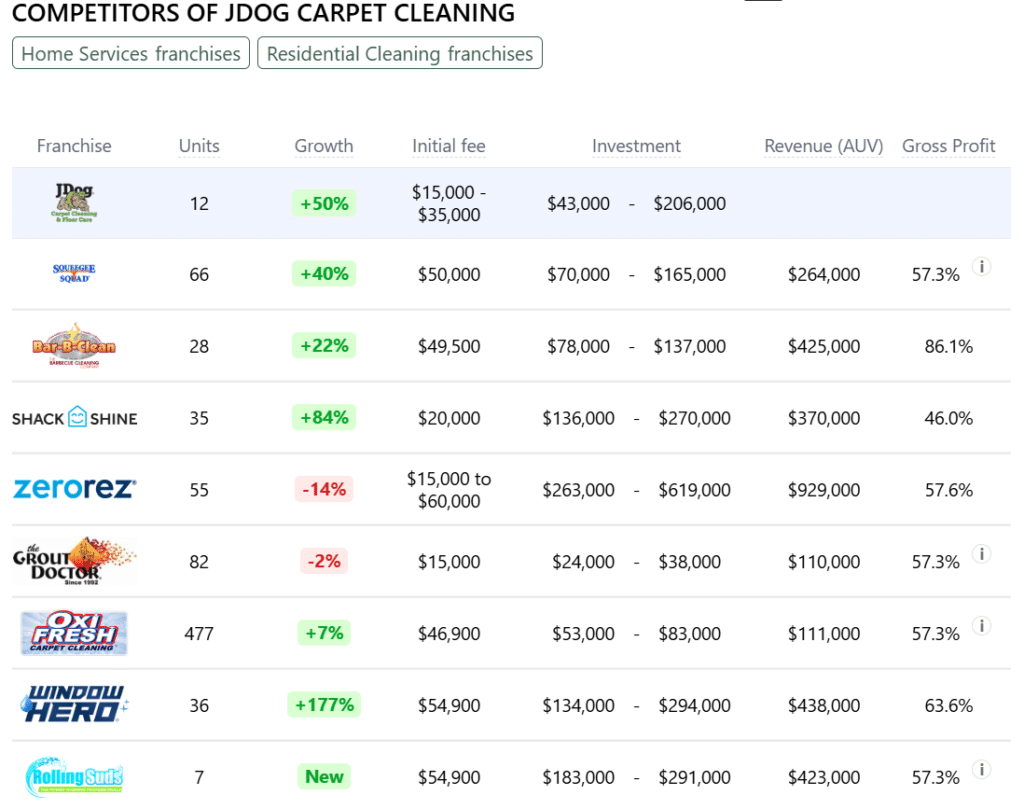Click the +22% growth badge
Screen dimensions: 1024x809
coord(324,345)
